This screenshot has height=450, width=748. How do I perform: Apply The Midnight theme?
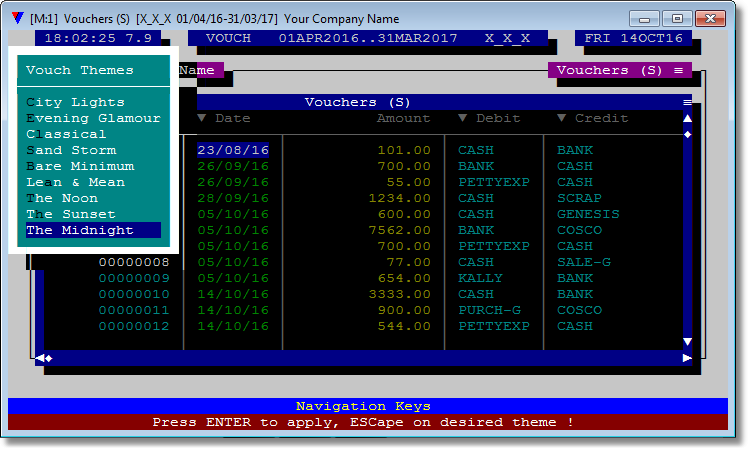pos(94,230)
